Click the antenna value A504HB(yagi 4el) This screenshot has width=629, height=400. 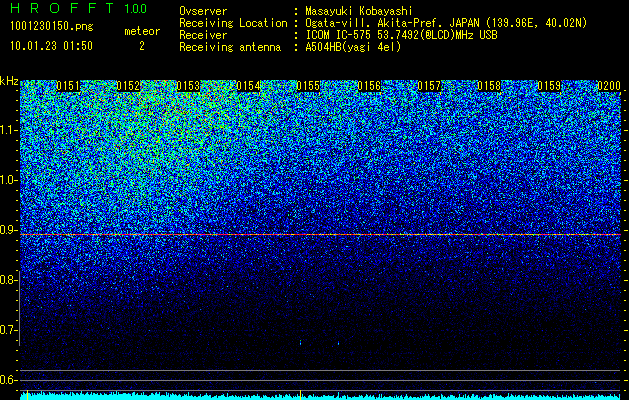click(x=353, y=47)
